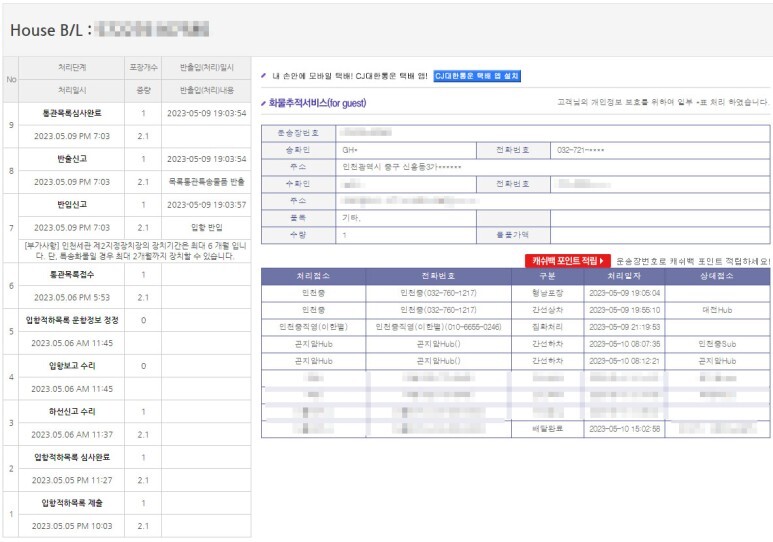Click timestamp 2023-05-09 19:05:04
The image size is (773, 542).
624,293
